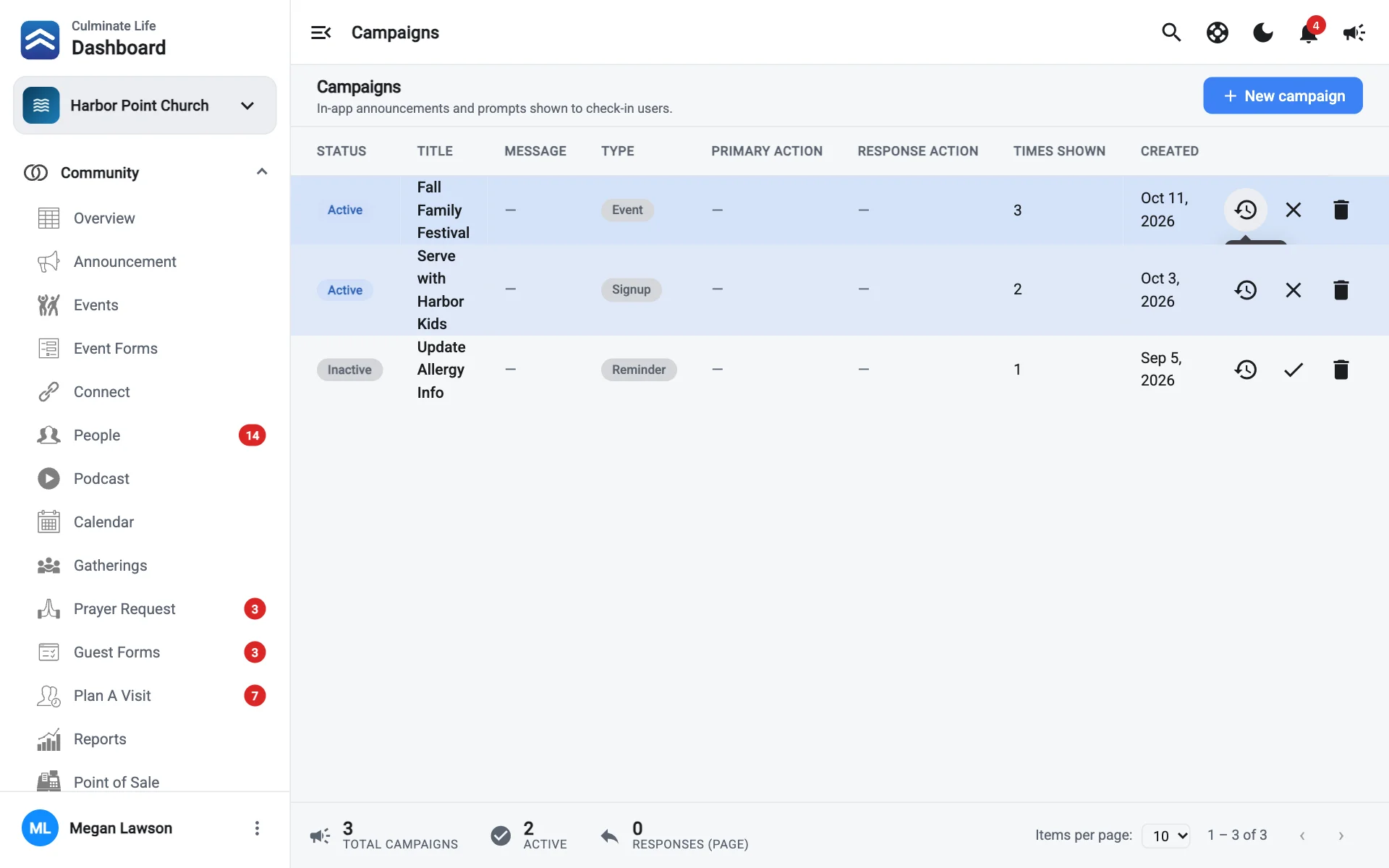The height and width of the screenshot is (868, 1389).
Task: Deactivate Fall Family Festival campaign
Action: (1294, 210)
